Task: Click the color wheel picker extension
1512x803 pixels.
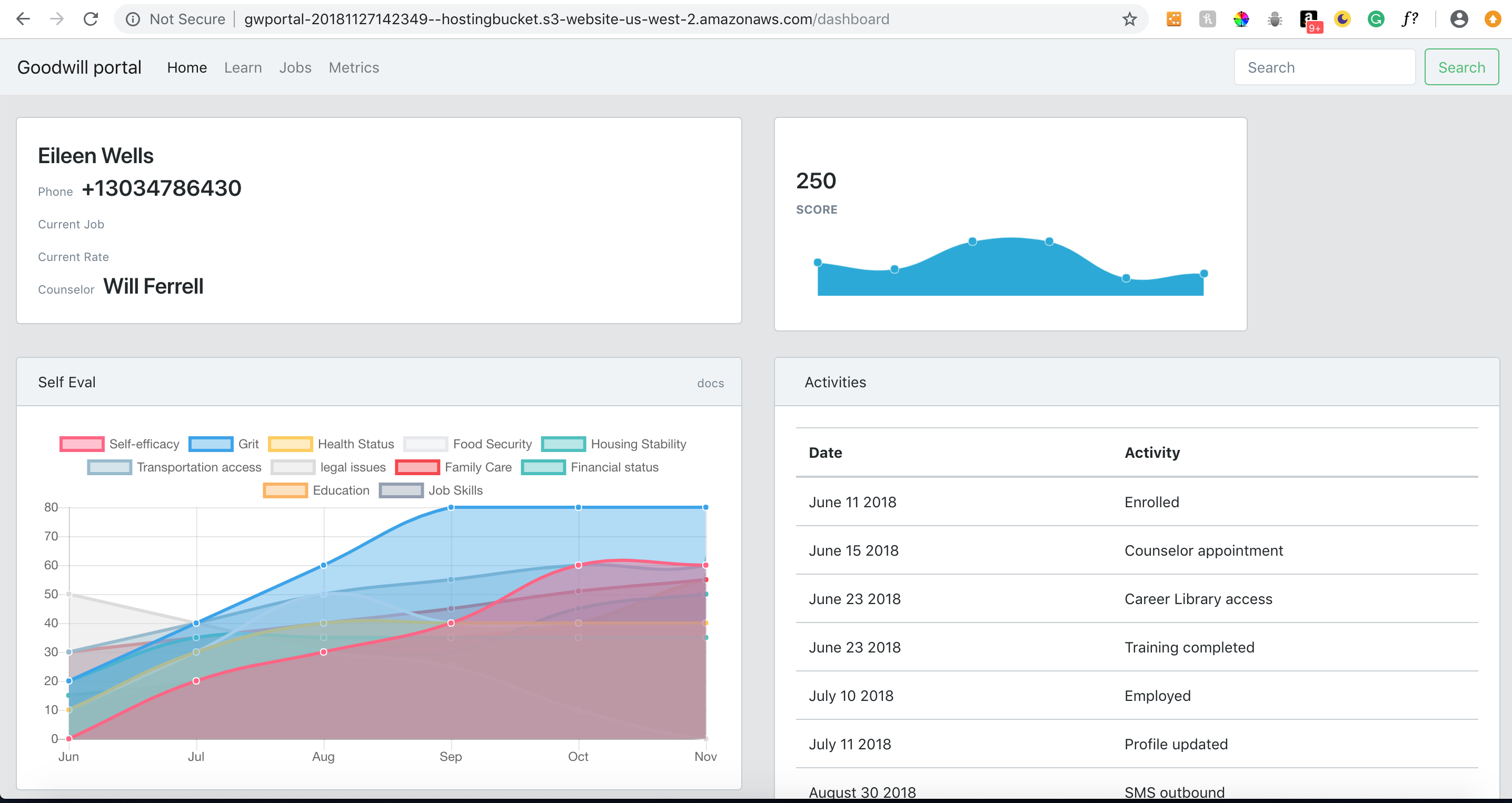Action: click(x=1241, y=19)
